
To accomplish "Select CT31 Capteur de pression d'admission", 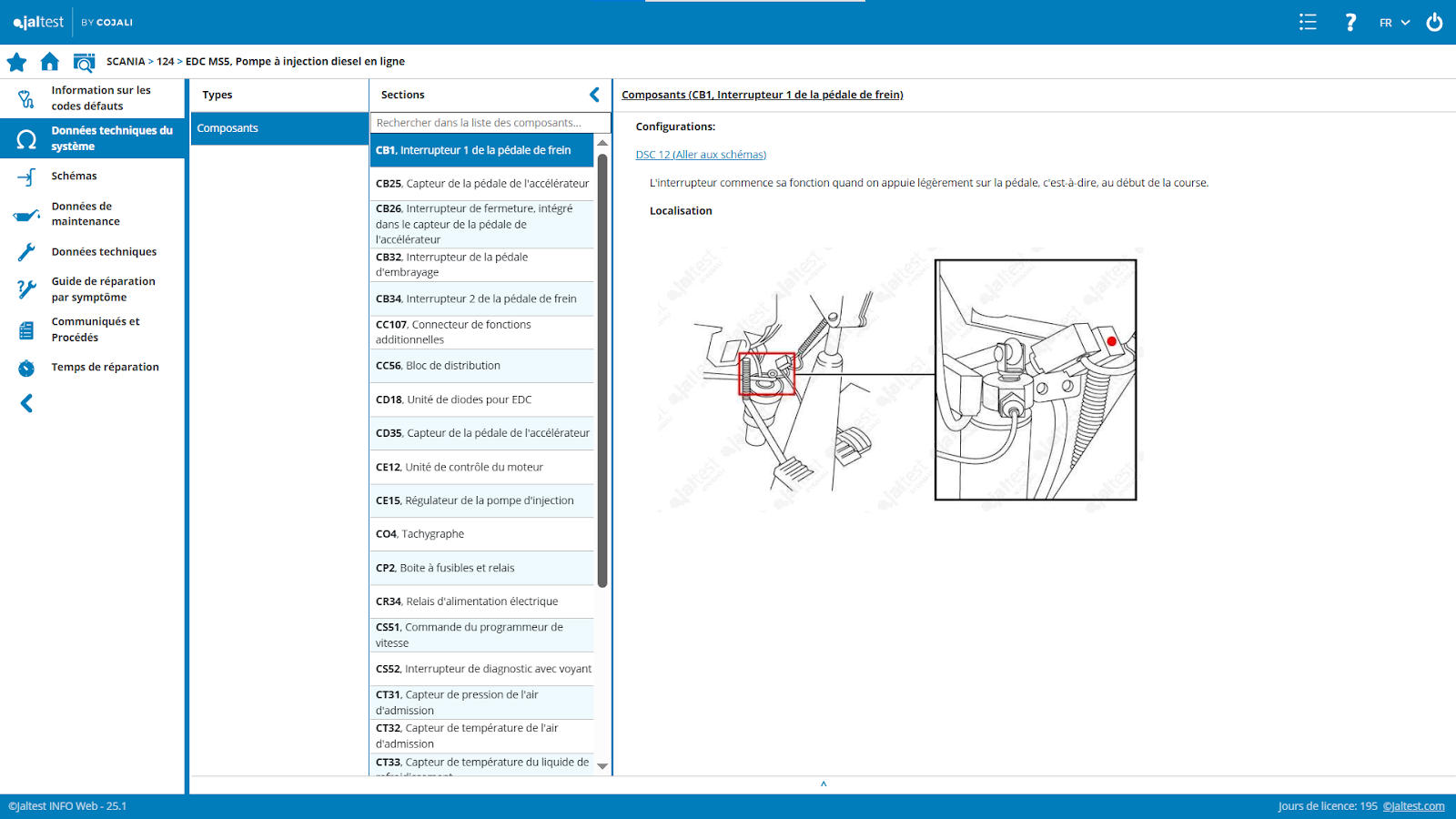I will [x=482, y=703].
